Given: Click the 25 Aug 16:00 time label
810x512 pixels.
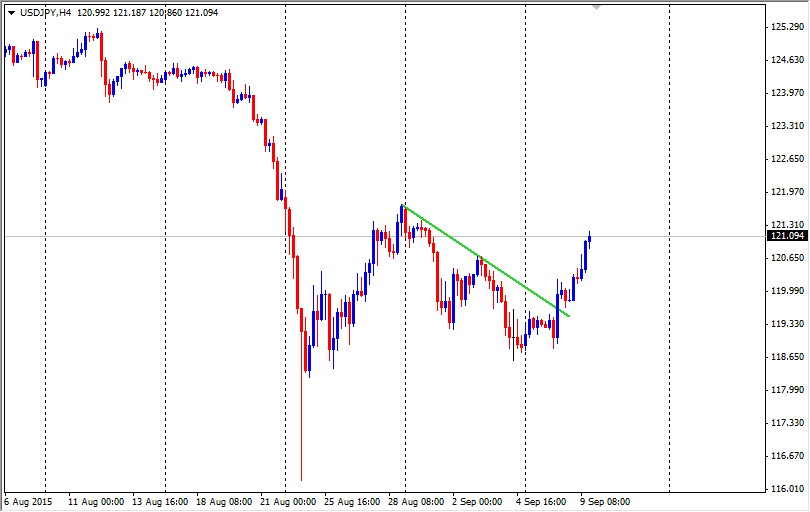Looking at the screenshot, I should coord(352,502).
